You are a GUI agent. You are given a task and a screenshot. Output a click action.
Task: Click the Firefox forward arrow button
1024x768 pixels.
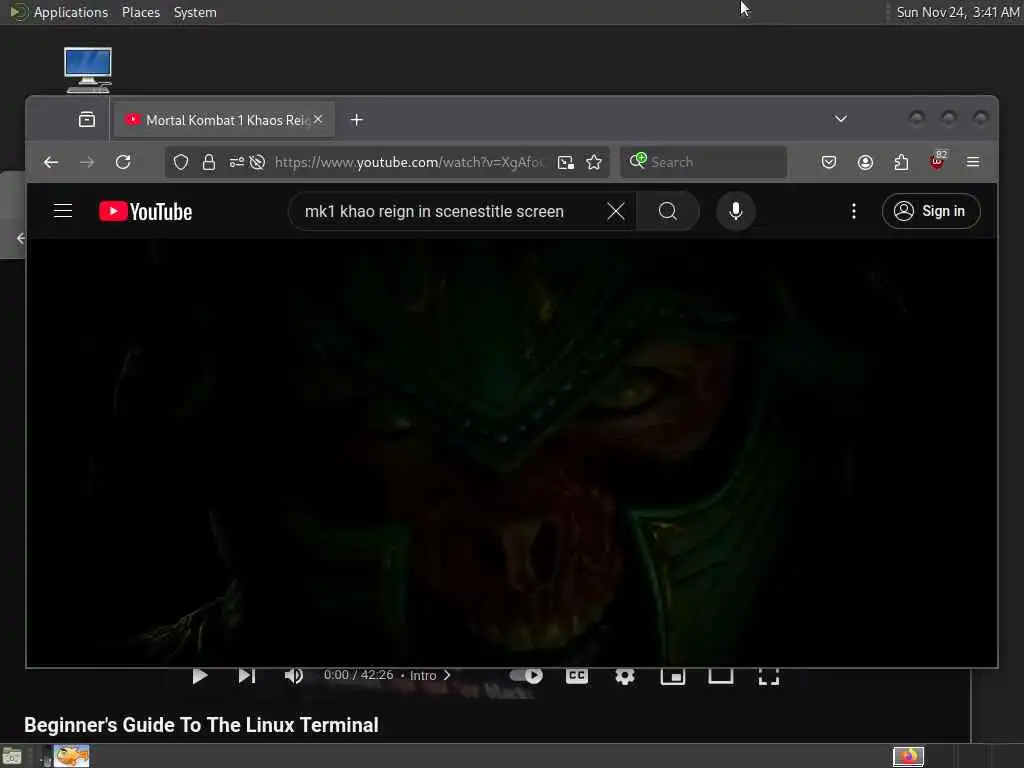(87, 162)
